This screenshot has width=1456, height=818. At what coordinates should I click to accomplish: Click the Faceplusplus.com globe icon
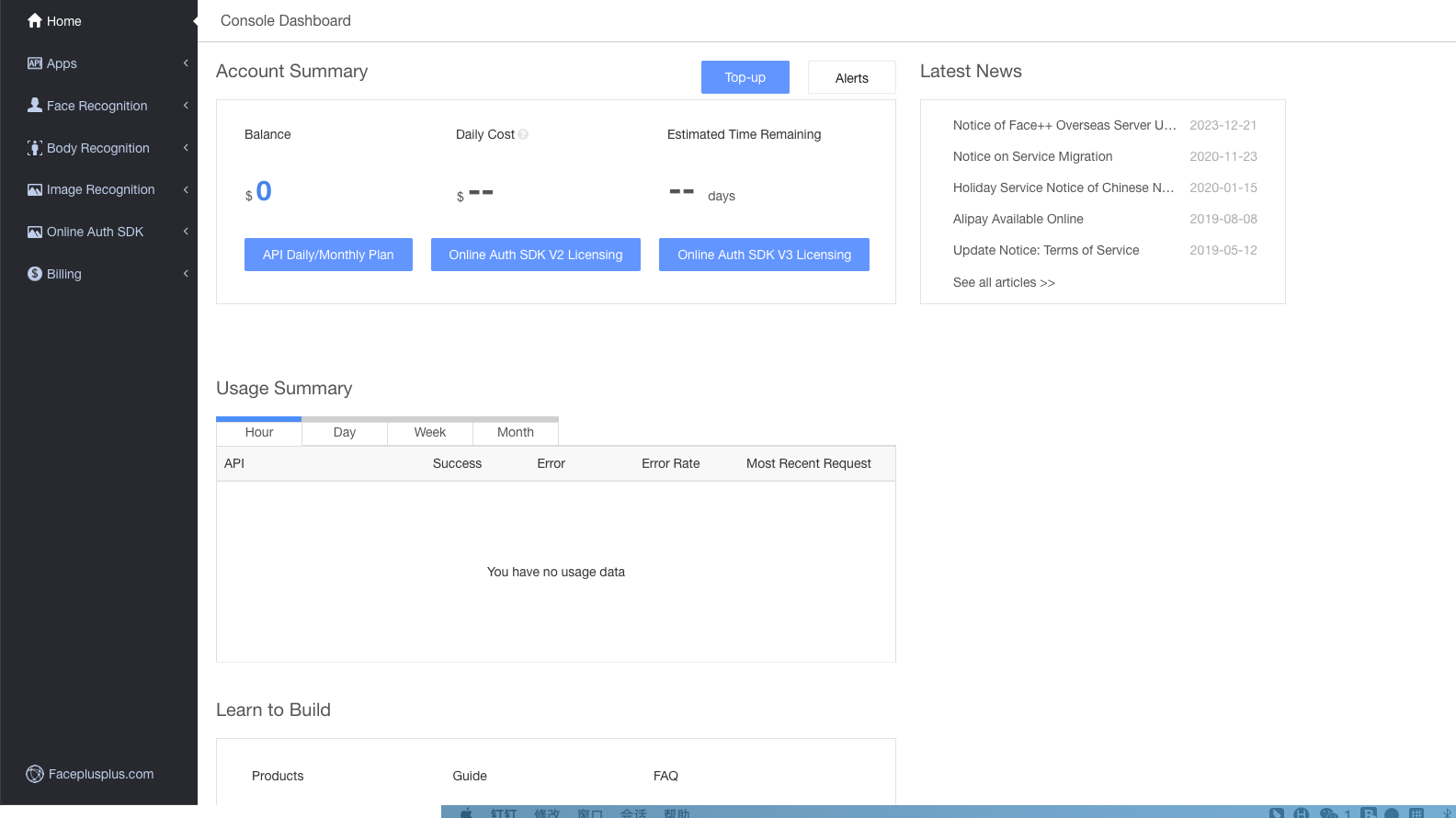(35, 774)
